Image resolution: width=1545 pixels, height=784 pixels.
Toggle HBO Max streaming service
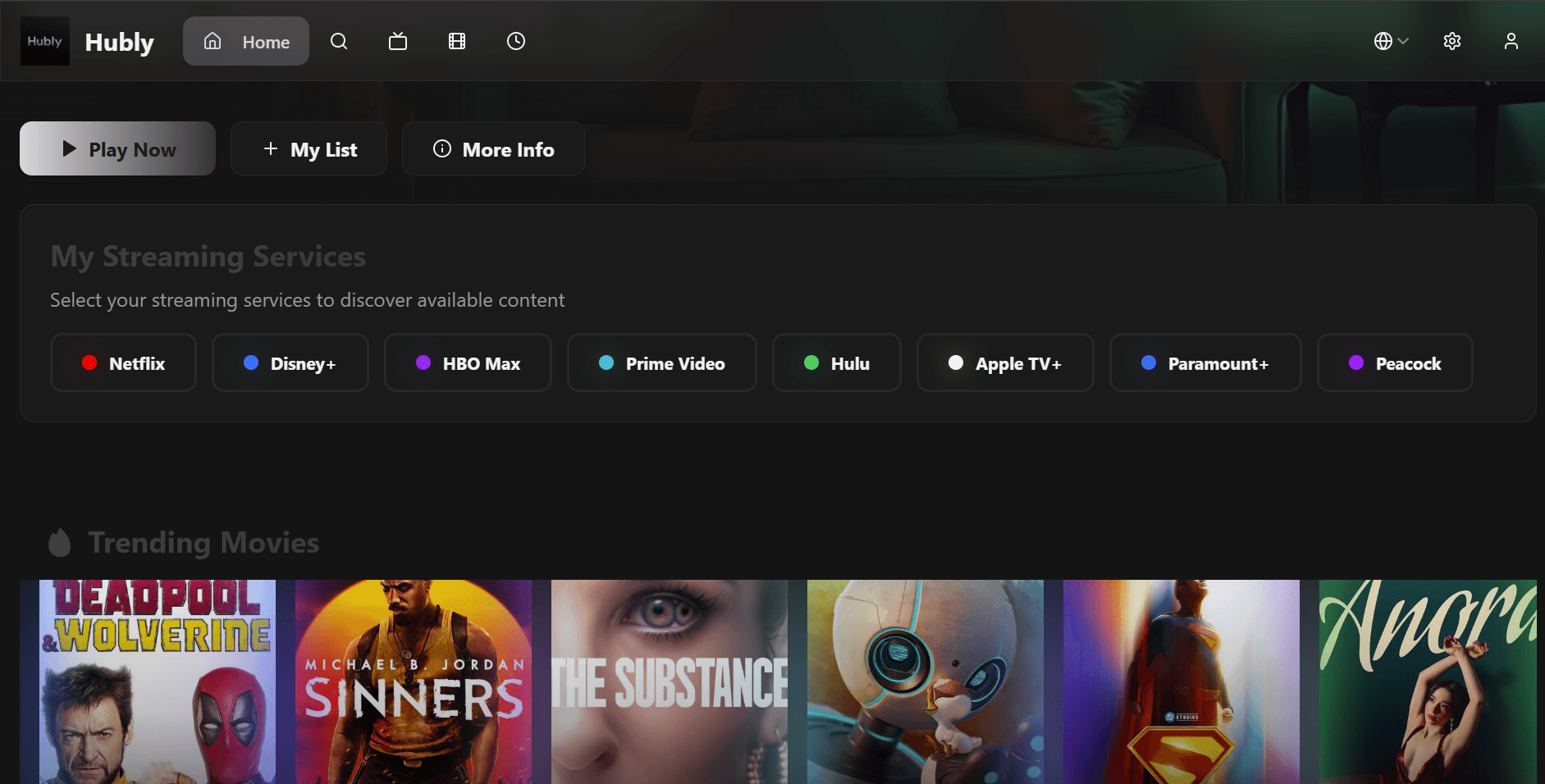click(468, 362)
